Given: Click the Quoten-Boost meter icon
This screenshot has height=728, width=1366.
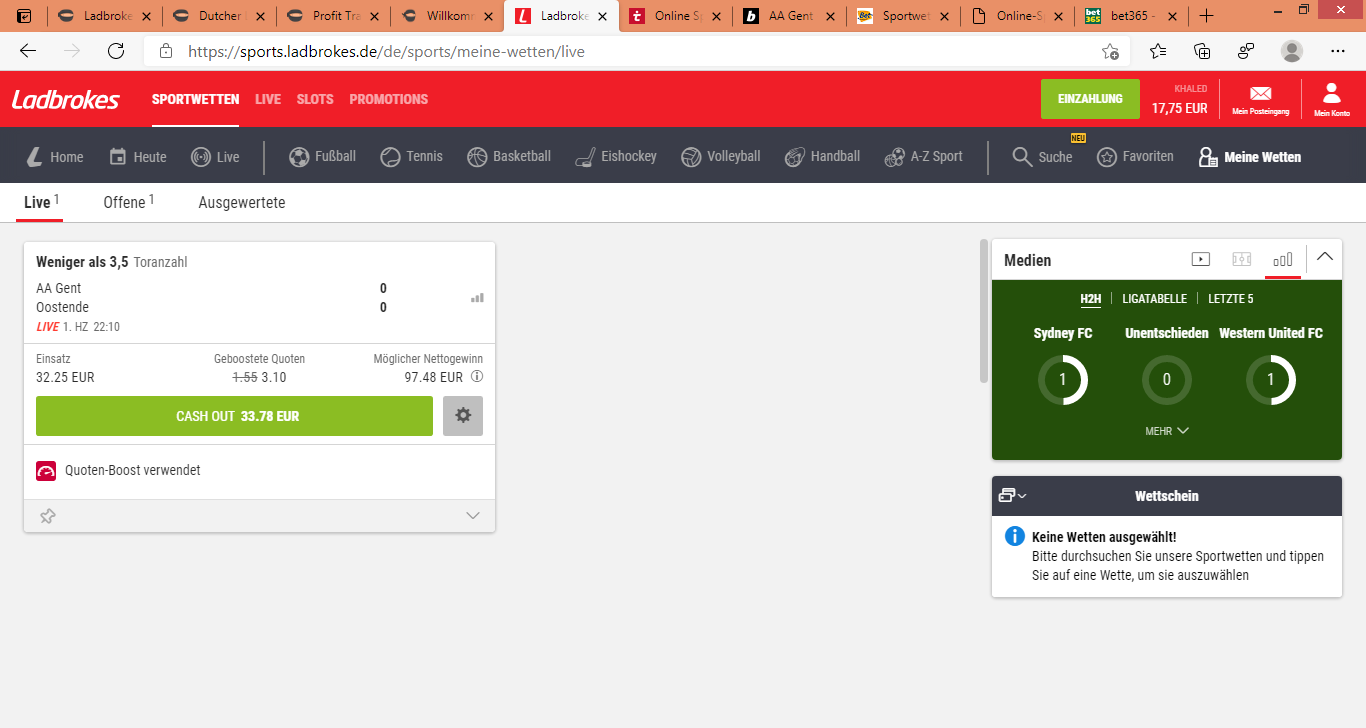Looking at the screenshot, I should [46, 471].
